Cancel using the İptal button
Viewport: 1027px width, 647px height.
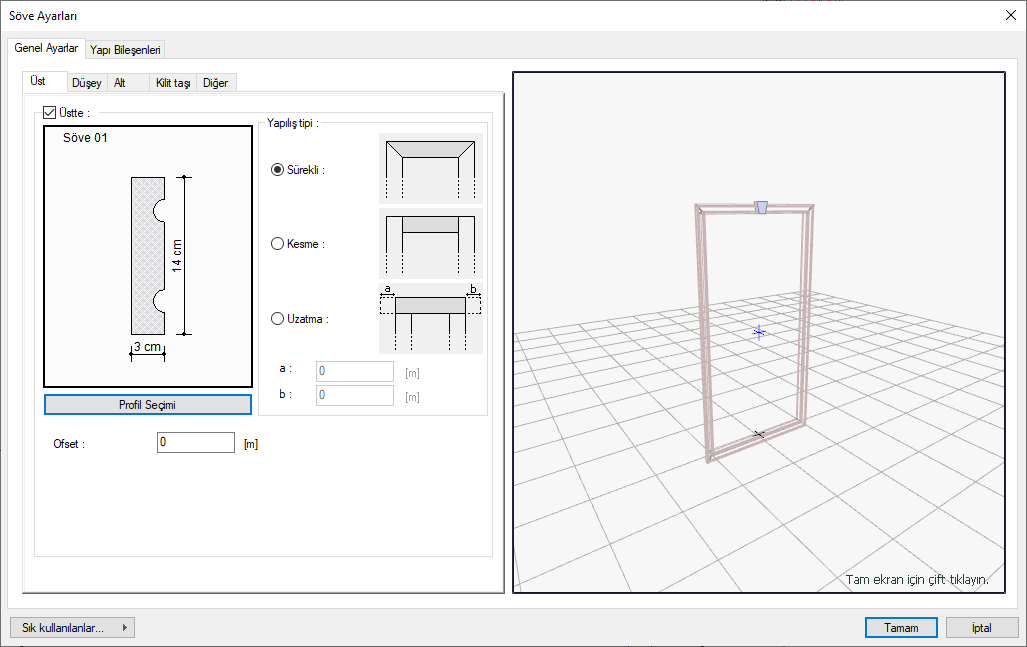981,628
